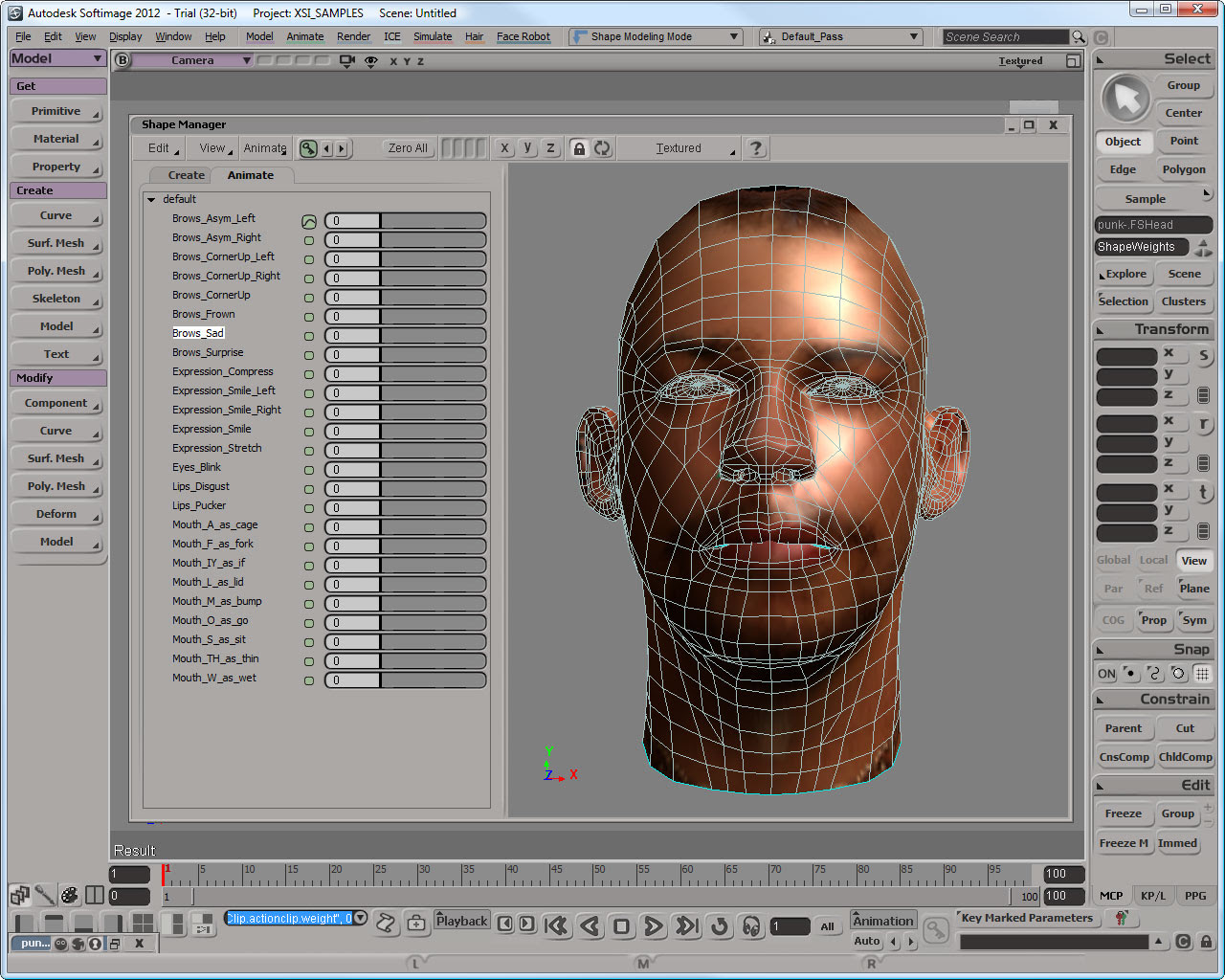
Task: Switch to the Create tab in Shape Manager
Action: [186, 175]
